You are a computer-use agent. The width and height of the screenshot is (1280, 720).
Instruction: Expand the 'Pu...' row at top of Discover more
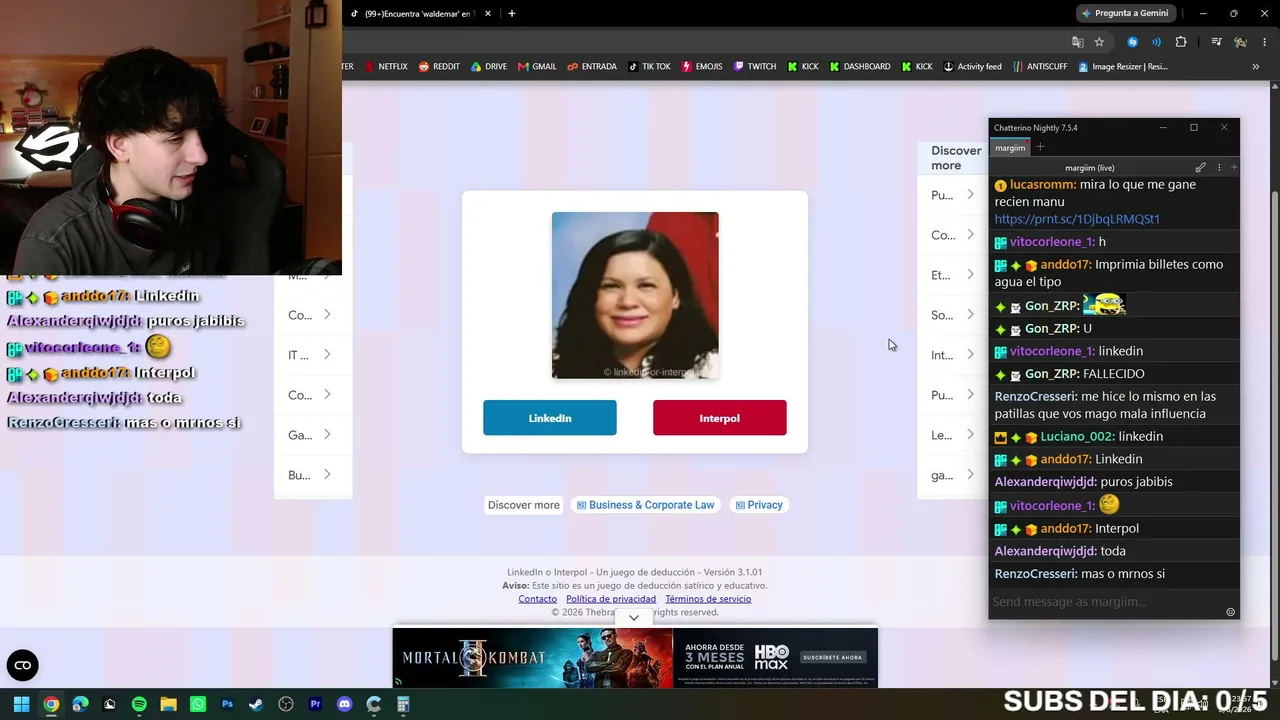point(952,195)
